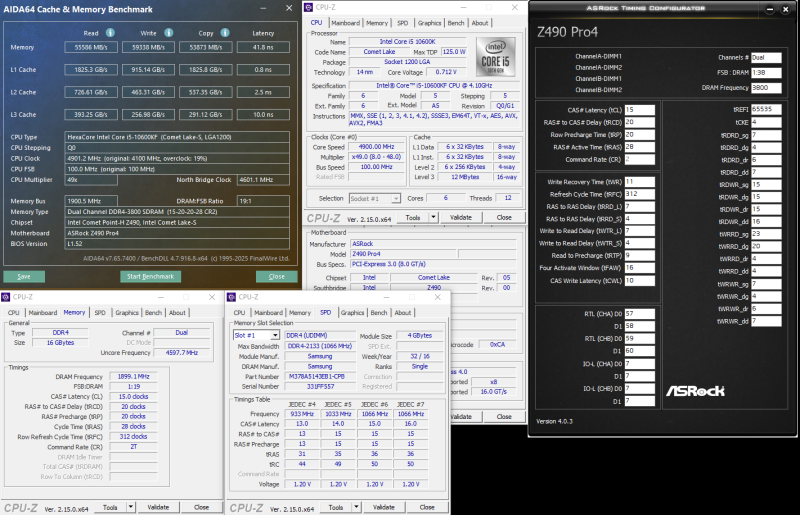This screenshot has width=800, height=515.
Task: Click the RTL (CHA) D0 field
Action: point(639,314)
